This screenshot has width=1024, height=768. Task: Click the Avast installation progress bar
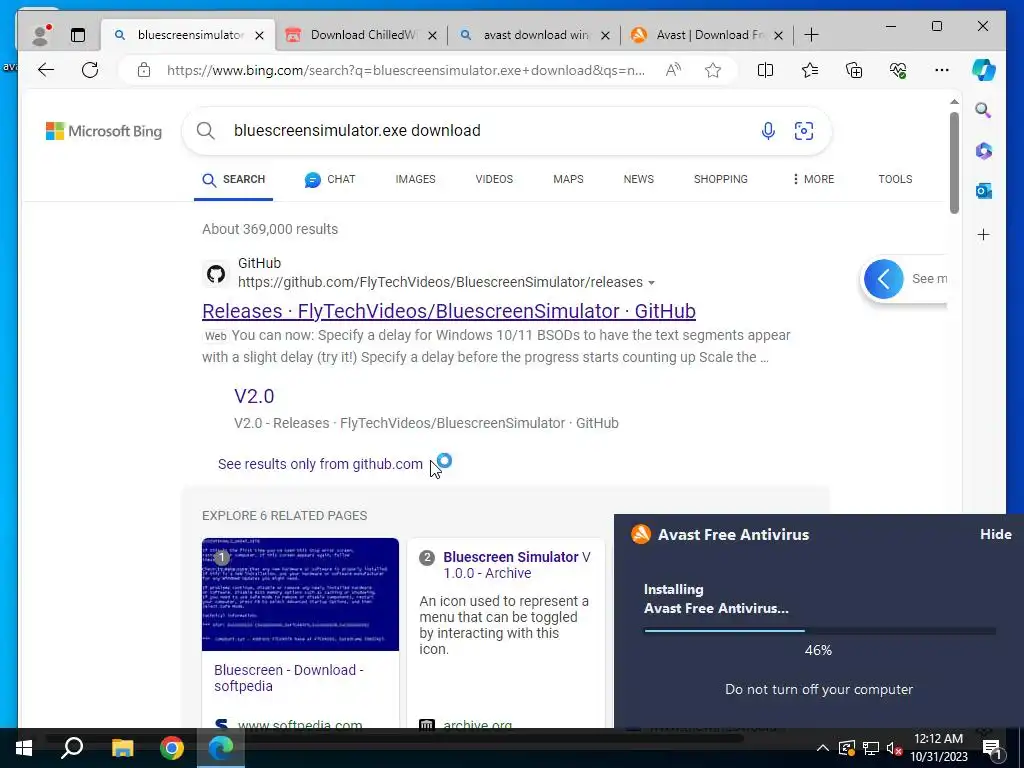click(820, 631)
